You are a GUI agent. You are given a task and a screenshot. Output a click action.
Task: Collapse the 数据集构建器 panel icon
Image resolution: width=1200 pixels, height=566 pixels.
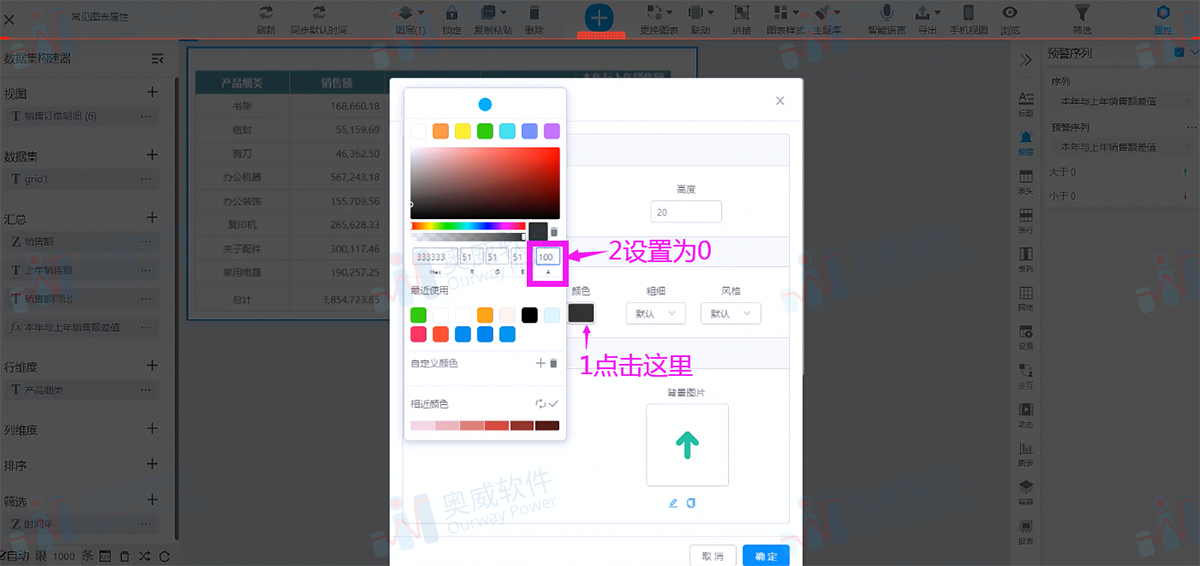click(x=157, y=59)
